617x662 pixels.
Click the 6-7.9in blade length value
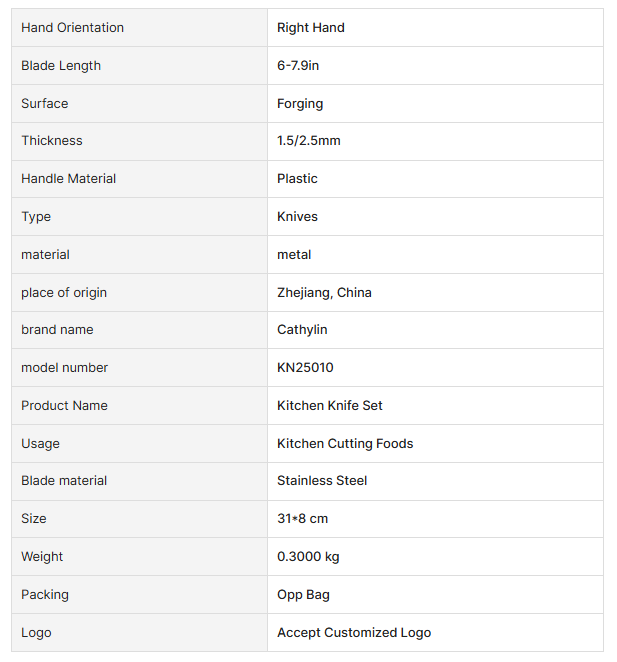pyautogui.click(x=298, y=66)
